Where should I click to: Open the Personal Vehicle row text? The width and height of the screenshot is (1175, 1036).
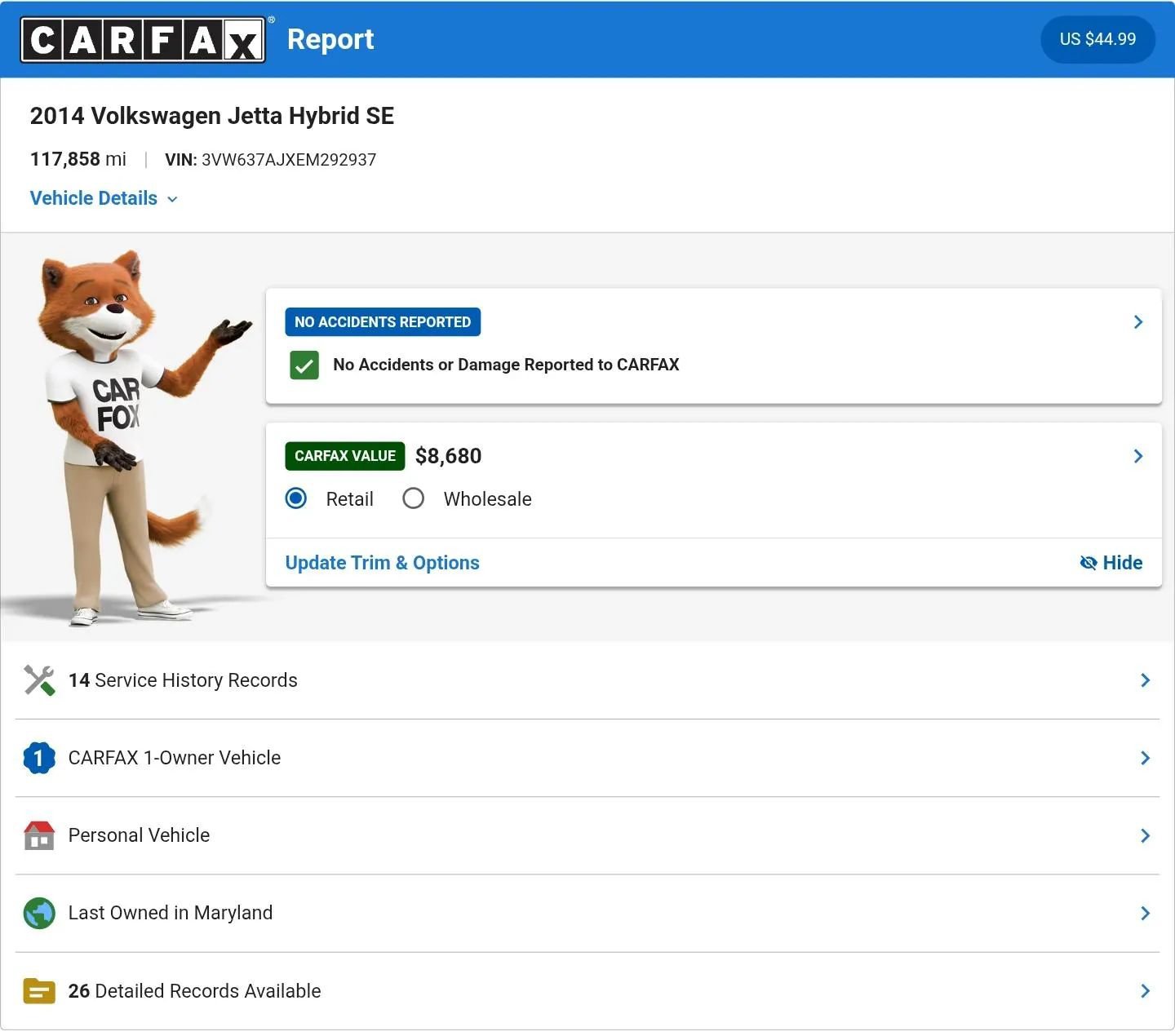coord(139,835)
